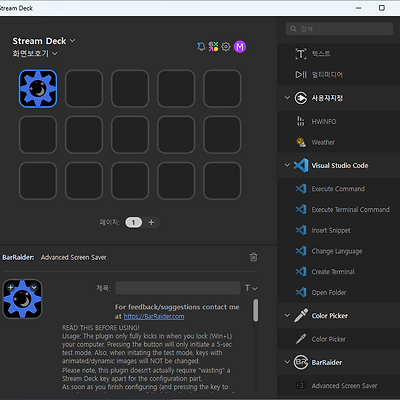Click the Weather action label
400x400 pixels.
point(323,142)
